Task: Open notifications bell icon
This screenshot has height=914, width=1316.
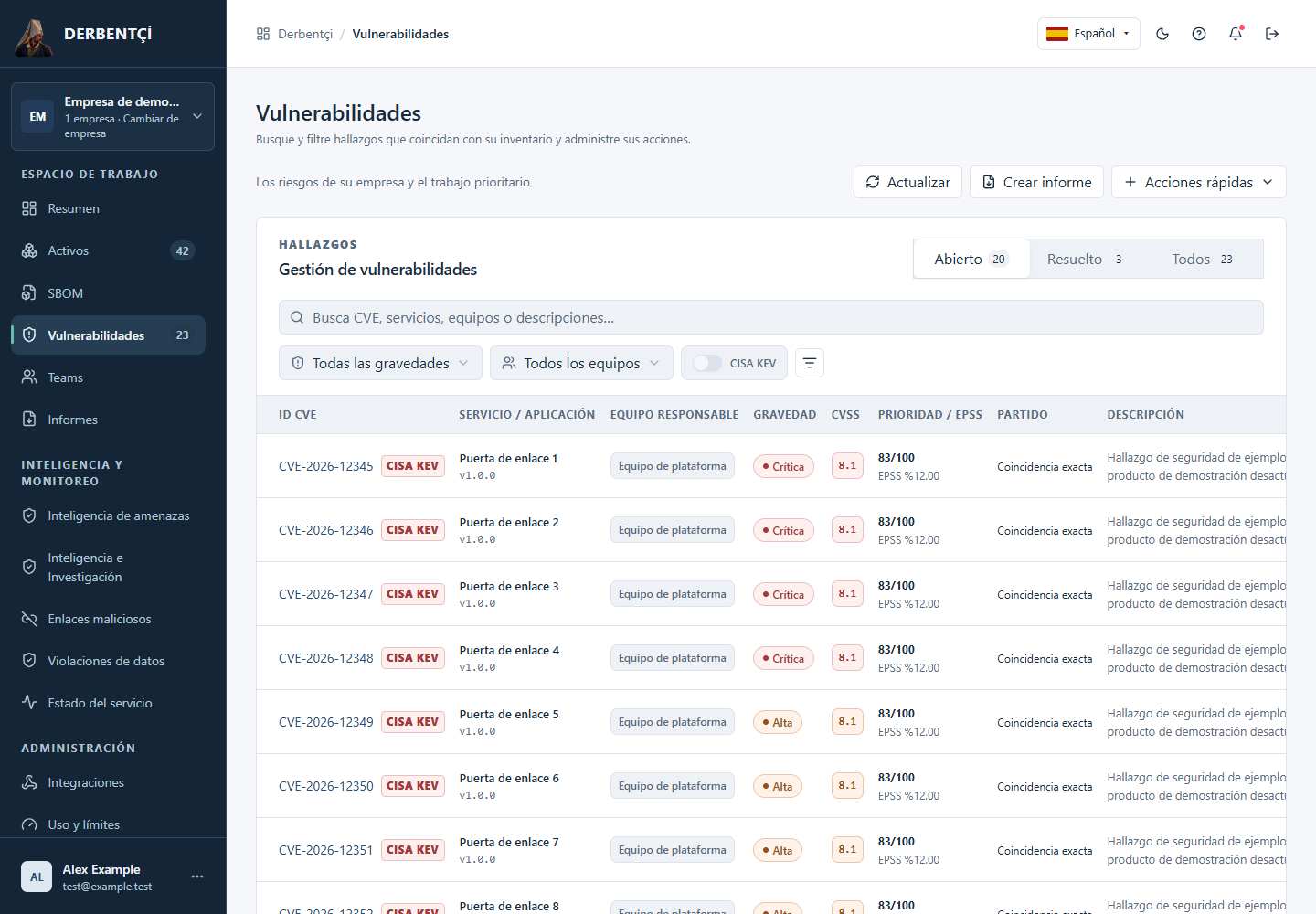Action: coord(1236,34)
